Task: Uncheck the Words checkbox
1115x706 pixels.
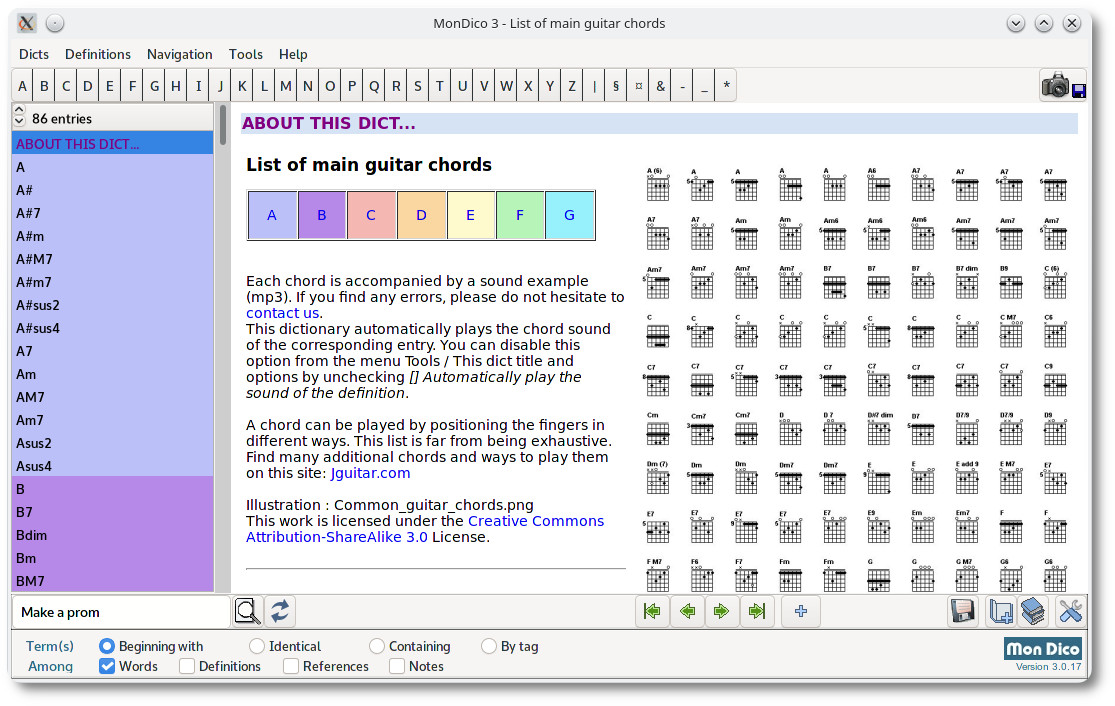Action: click(x=107, y=666)
